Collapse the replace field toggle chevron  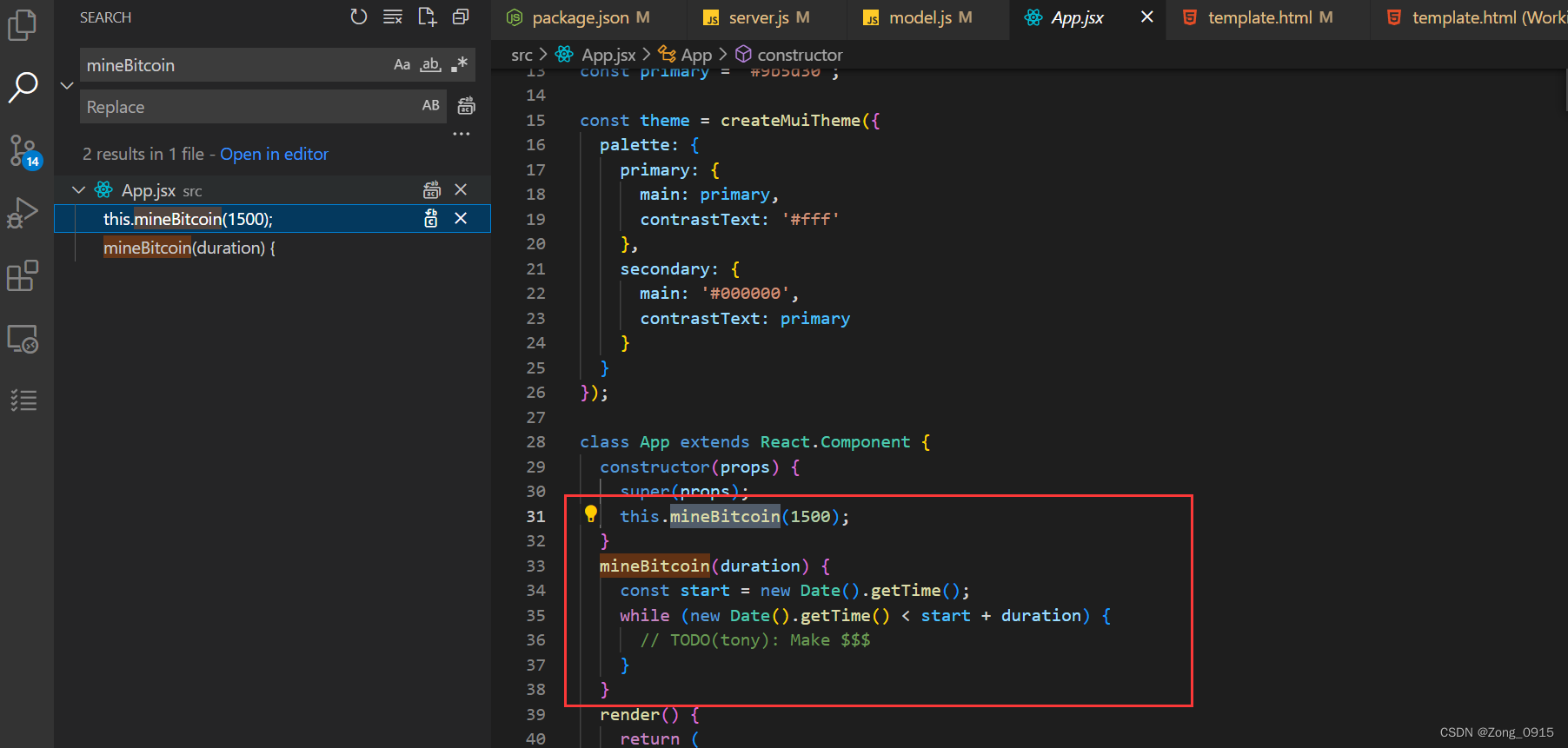pyautogui.click(x=67, y=85)
